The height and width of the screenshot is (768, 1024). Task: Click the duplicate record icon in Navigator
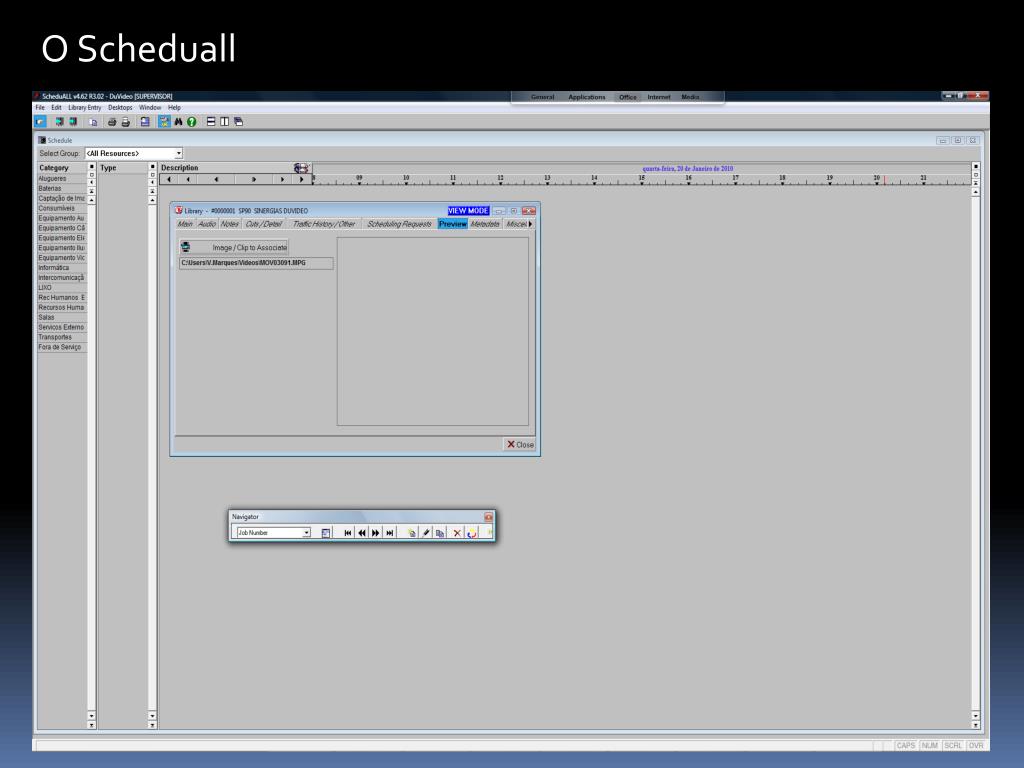tap(440, 533)
